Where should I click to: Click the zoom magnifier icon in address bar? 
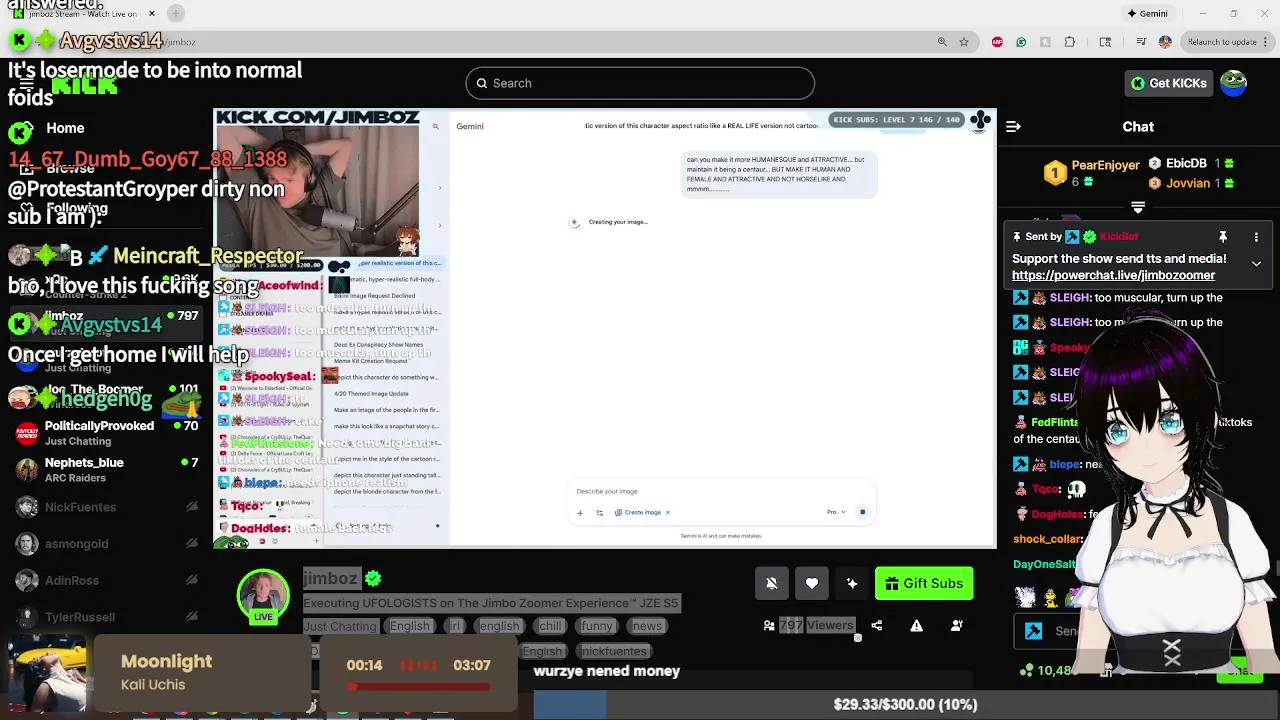942,42
